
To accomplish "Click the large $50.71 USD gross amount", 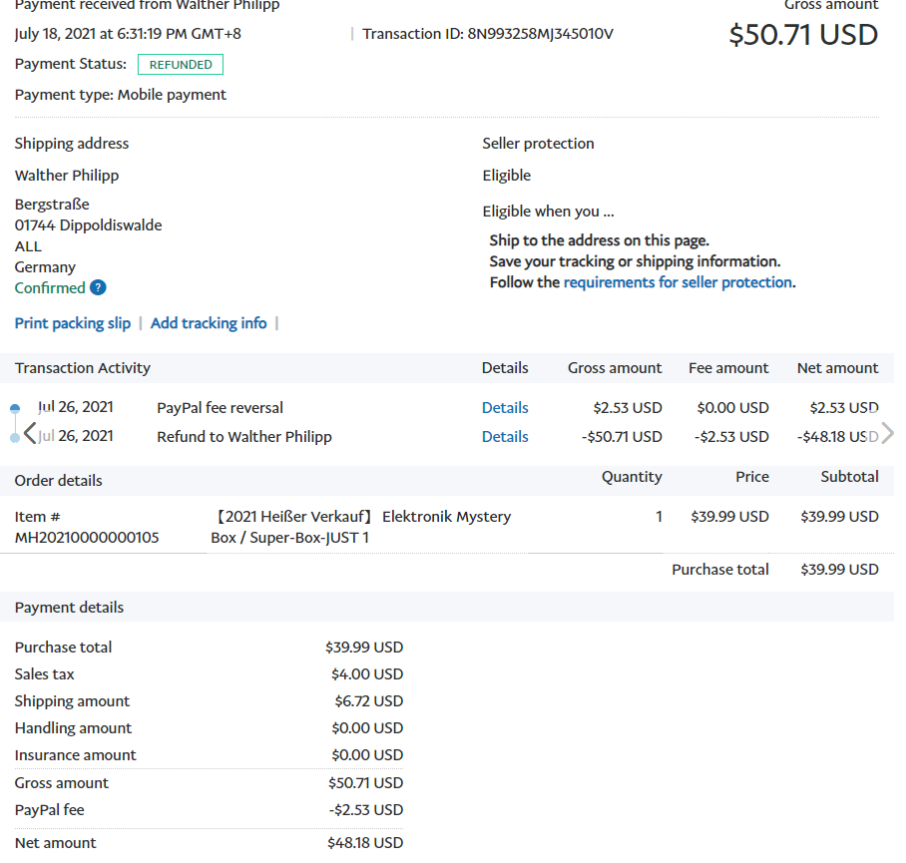I will coord(803,35).
